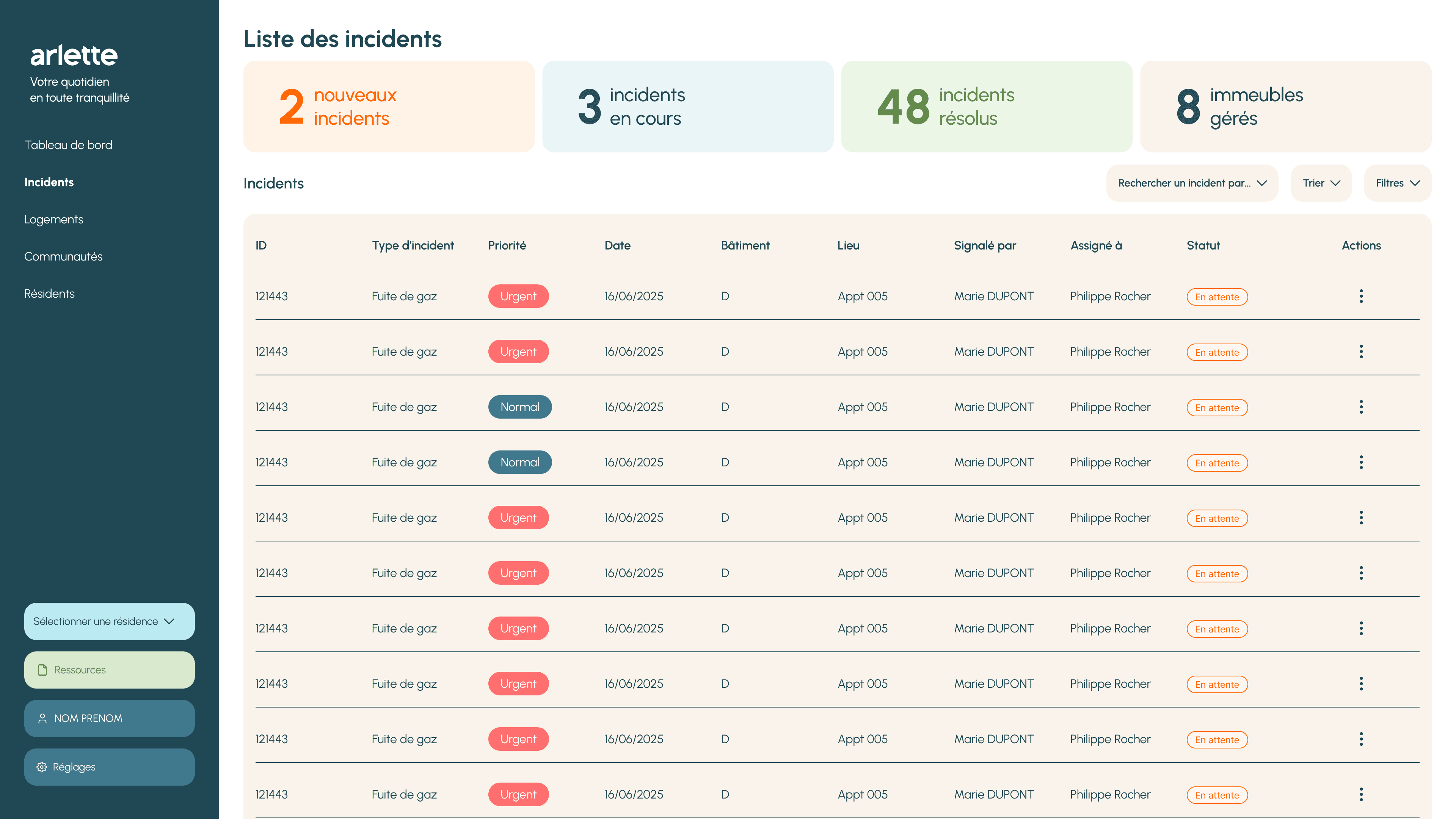Image resolution: width=1456 pixels, height=819 pixels.
Task: Open actions menu for the second Normal priority row
Action: pyautogui.click(x=1361, y=462)
